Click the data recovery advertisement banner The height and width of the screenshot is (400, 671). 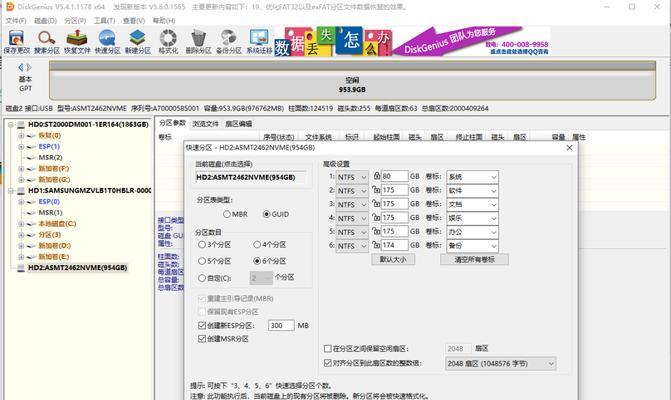(411, 41)
